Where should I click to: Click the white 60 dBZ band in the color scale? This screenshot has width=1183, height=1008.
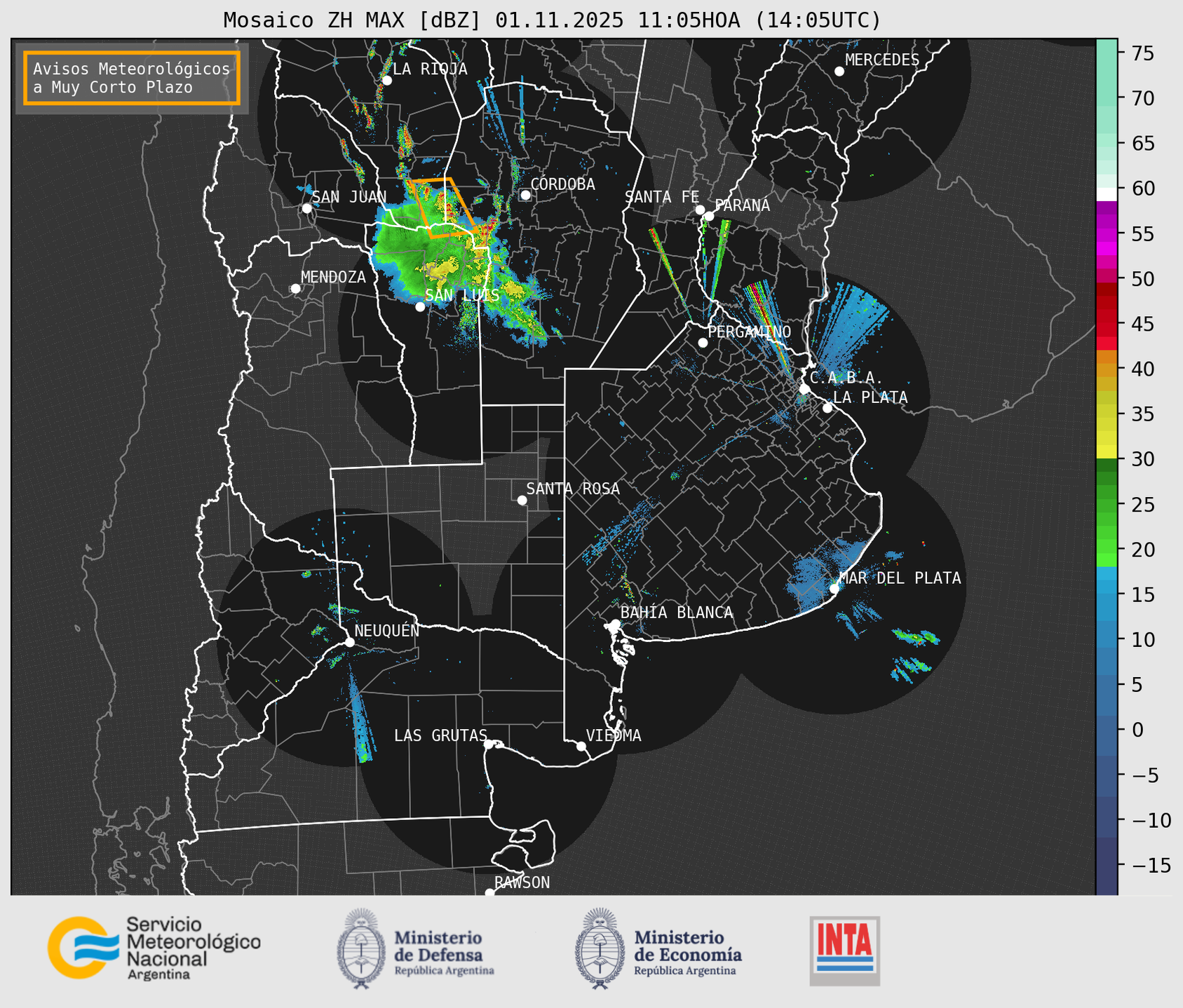point(1107,194)
